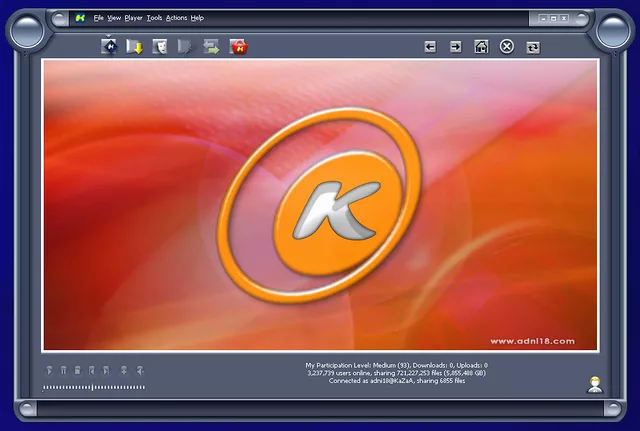Screen dimensions: 640x431
Task: Click the green arrows Traffic icon
Action: click(211, 46)
